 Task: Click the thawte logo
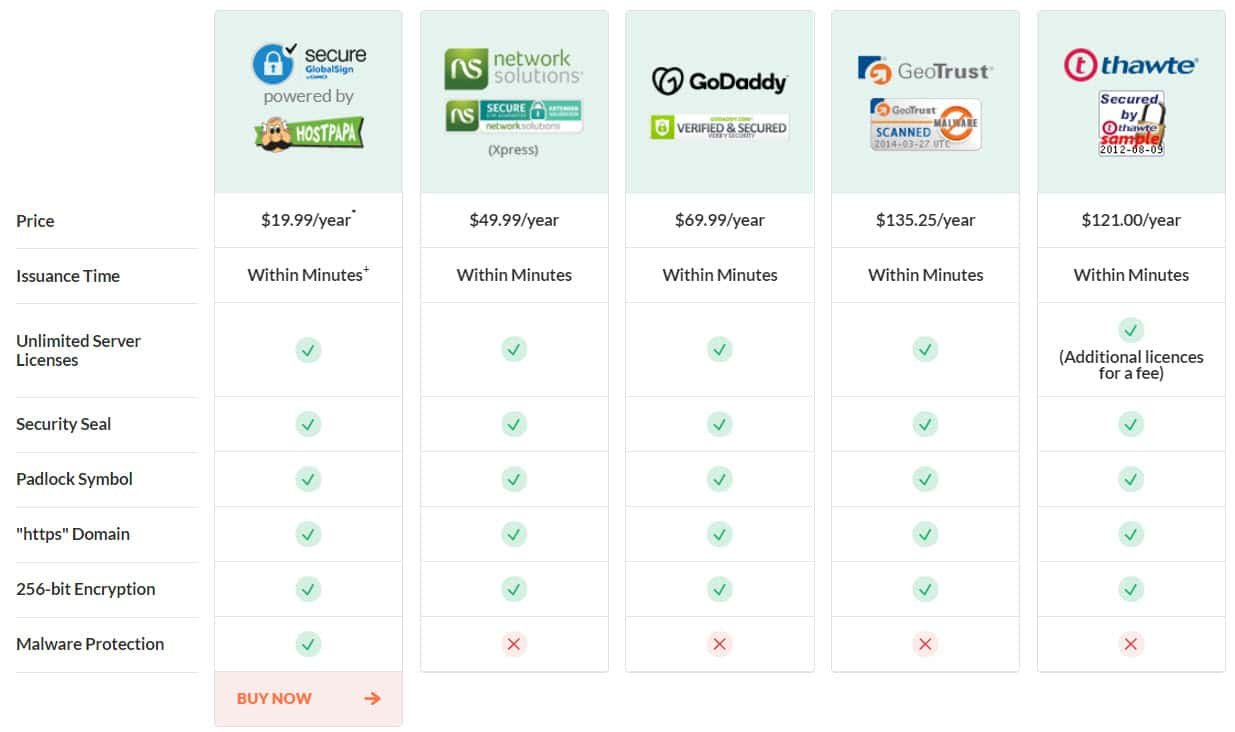[x=1131, y=66]
